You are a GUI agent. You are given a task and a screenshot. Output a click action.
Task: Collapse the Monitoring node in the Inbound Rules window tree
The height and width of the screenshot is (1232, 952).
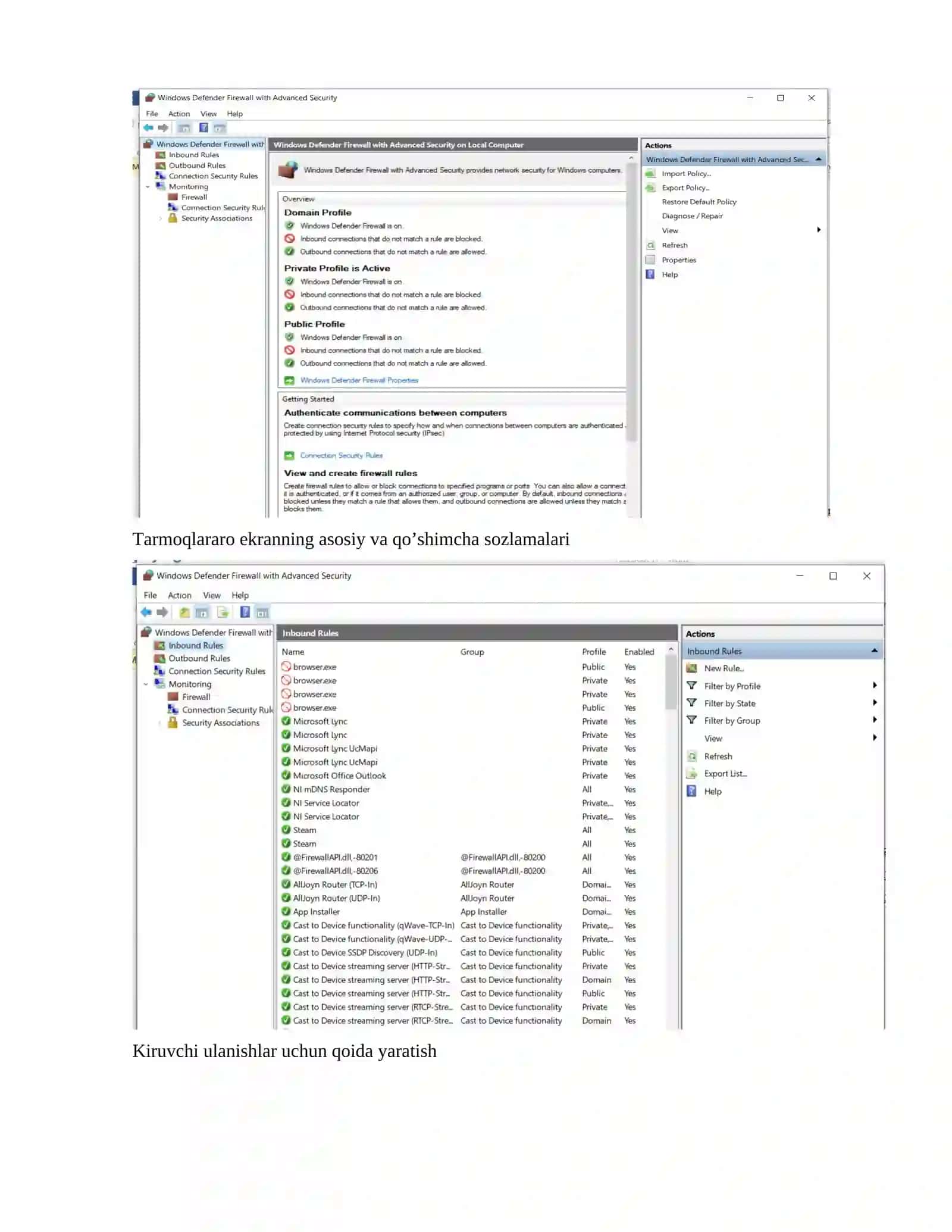(x=146, y=684)
